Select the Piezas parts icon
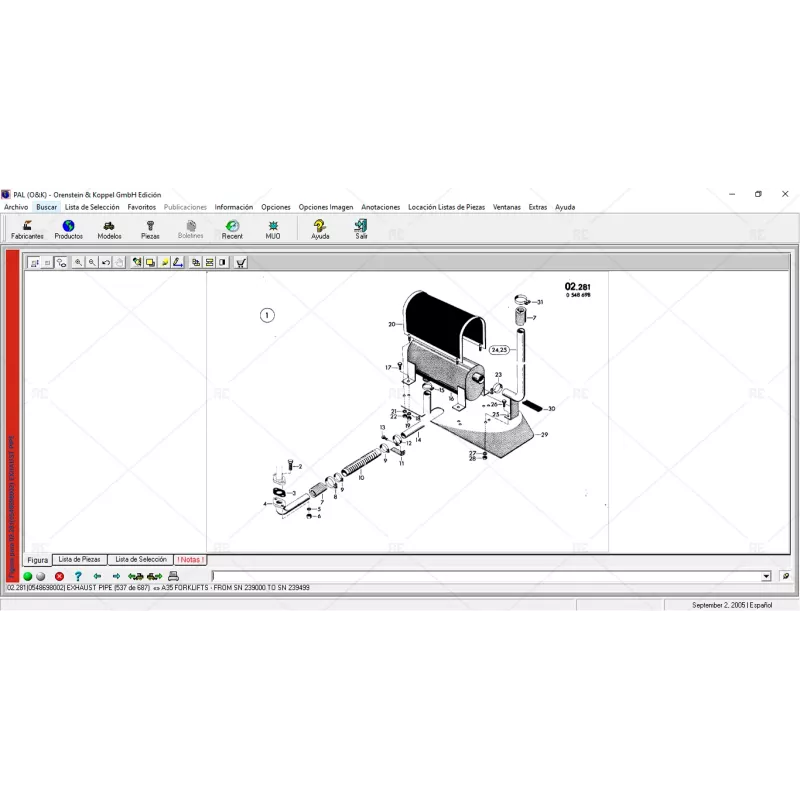Viewport: 800px width, 800px height. (x=150, y=229)
